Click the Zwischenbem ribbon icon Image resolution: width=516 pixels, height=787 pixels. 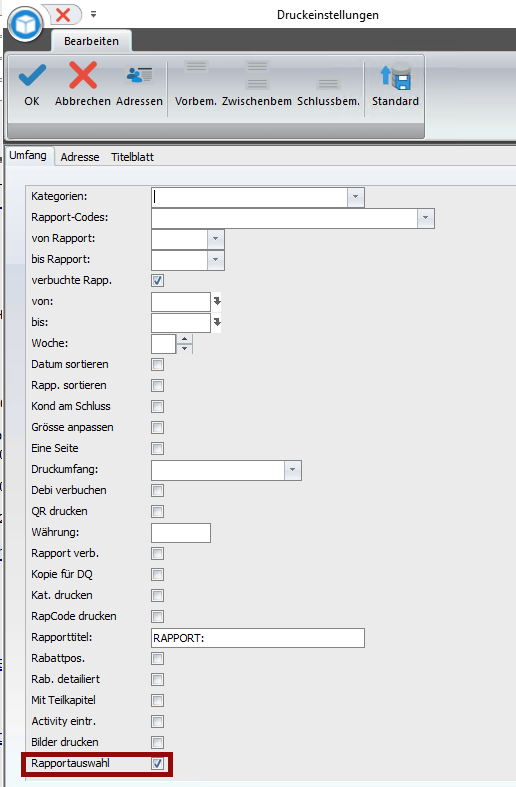pyautogui.click(x=257, y=75)
